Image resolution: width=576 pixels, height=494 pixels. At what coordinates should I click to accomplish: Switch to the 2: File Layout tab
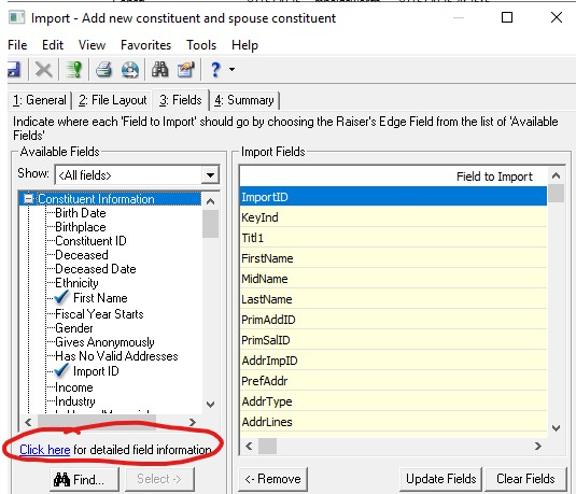[x=112, y=100]
